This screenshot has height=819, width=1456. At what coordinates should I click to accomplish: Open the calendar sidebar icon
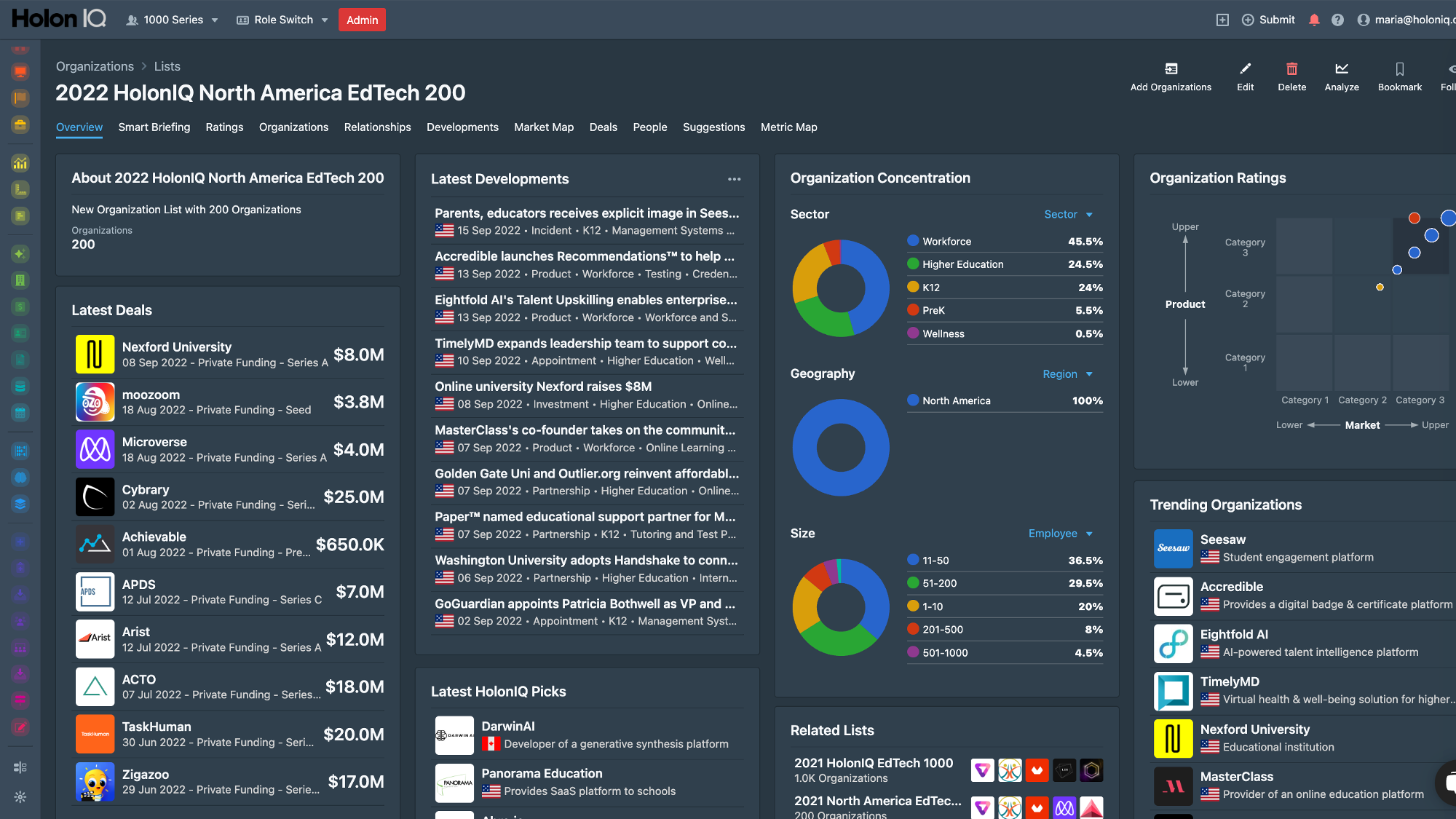[x=20, y=413]
